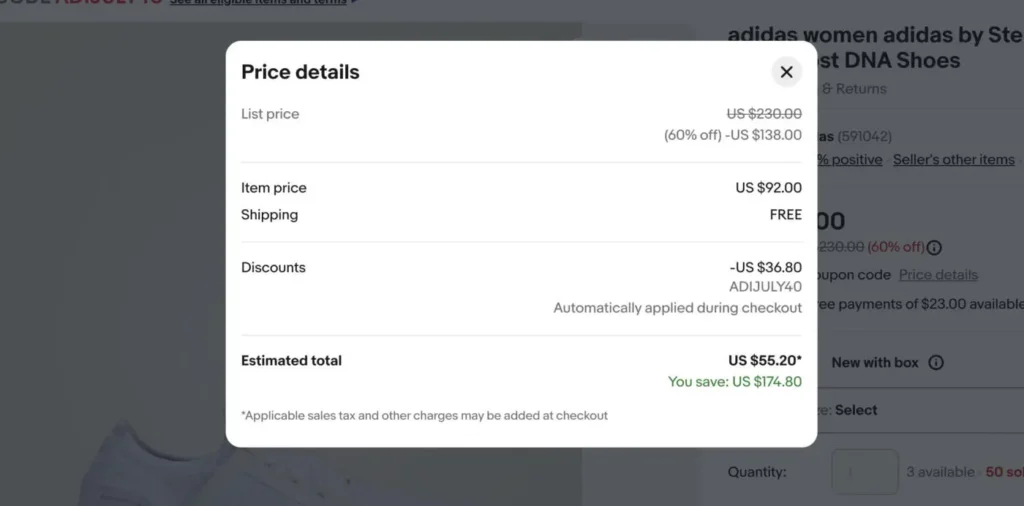View the seller's % positive feedback

click(850, 160)
